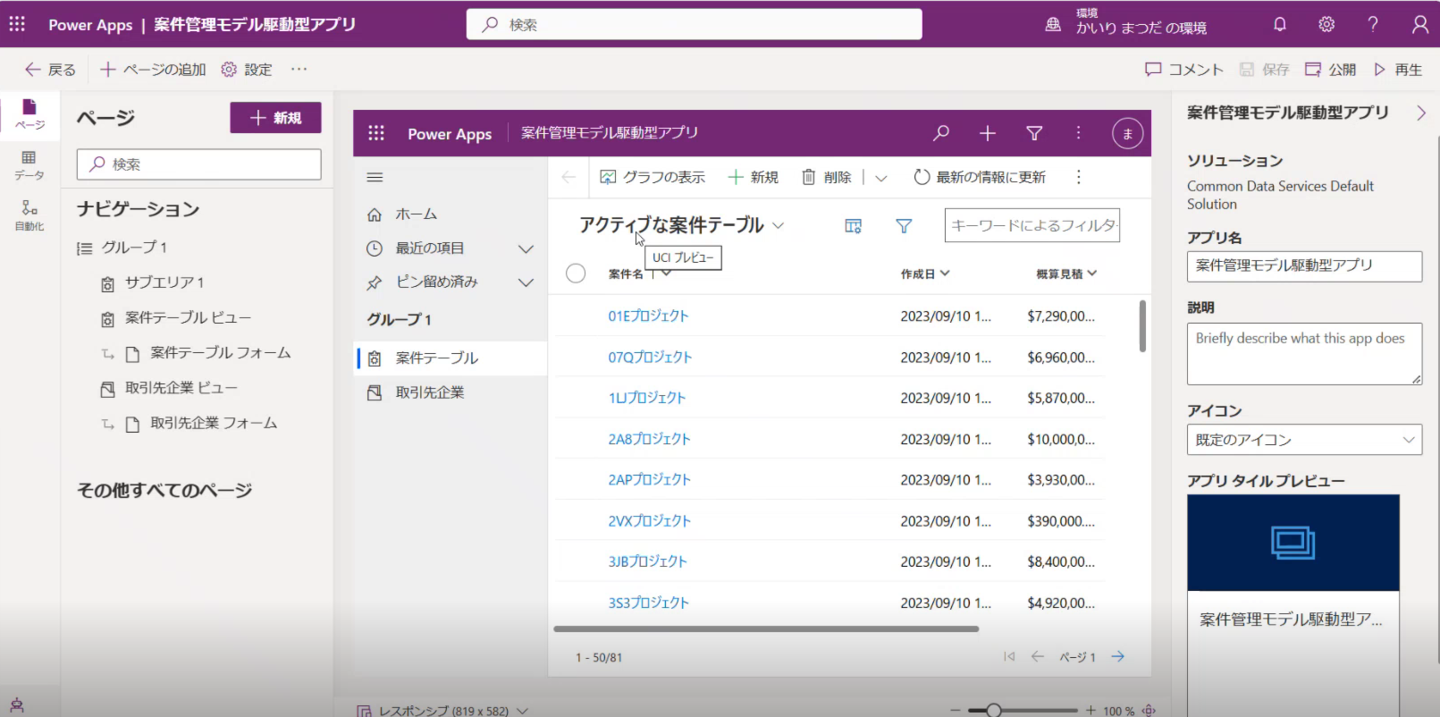
Task: Click the virtual agent icon at bottom-left
Action: [17, 705]
